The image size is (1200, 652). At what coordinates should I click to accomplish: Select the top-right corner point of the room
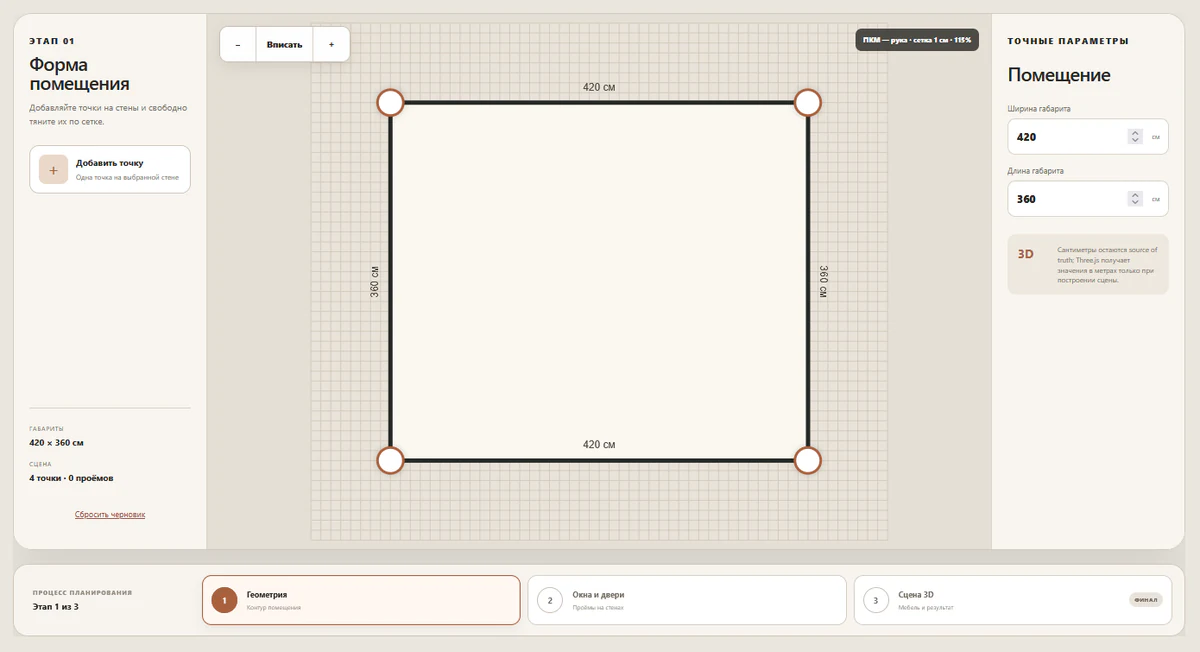[808, 102]
